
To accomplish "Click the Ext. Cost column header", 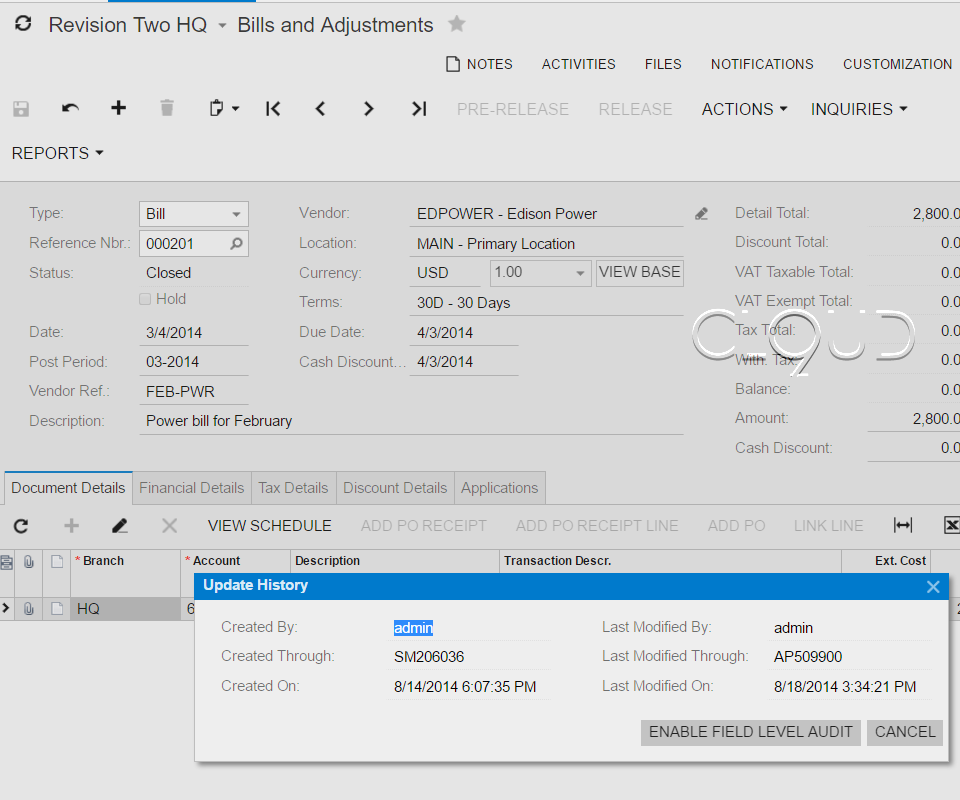I will [x=886, y=561].
